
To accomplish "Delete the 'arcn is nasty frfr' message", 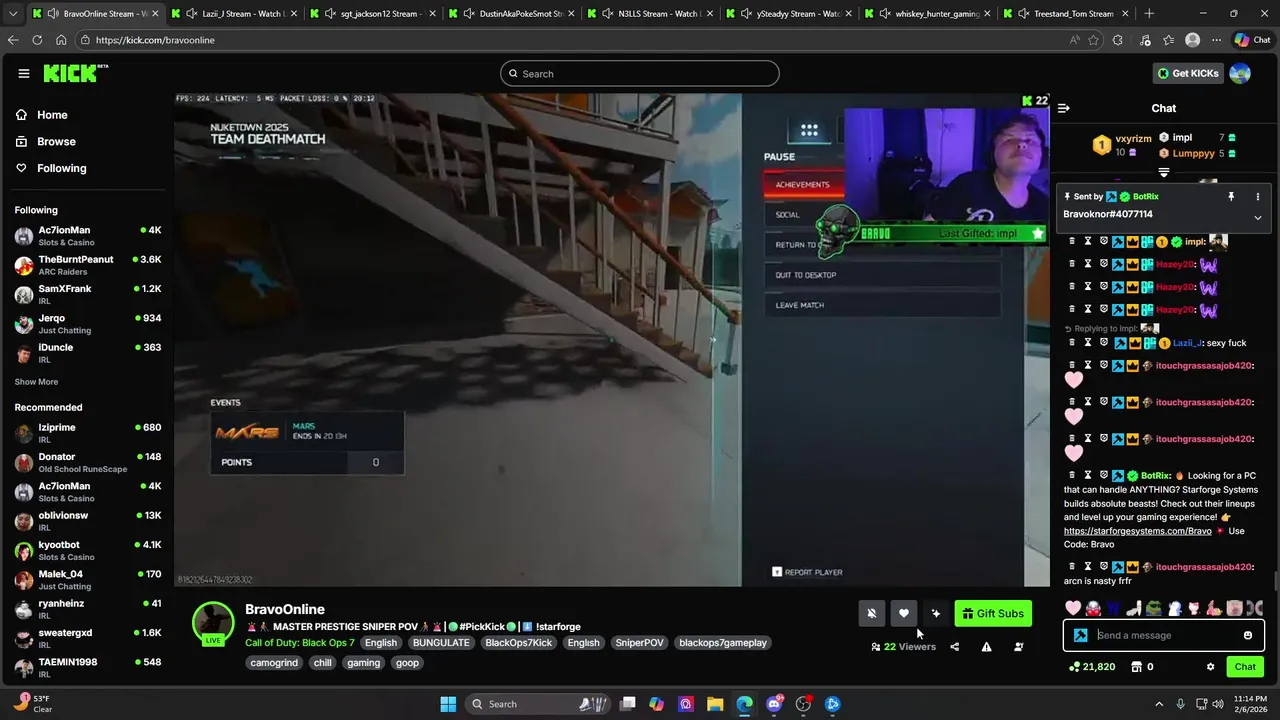I will point(1072,567).
